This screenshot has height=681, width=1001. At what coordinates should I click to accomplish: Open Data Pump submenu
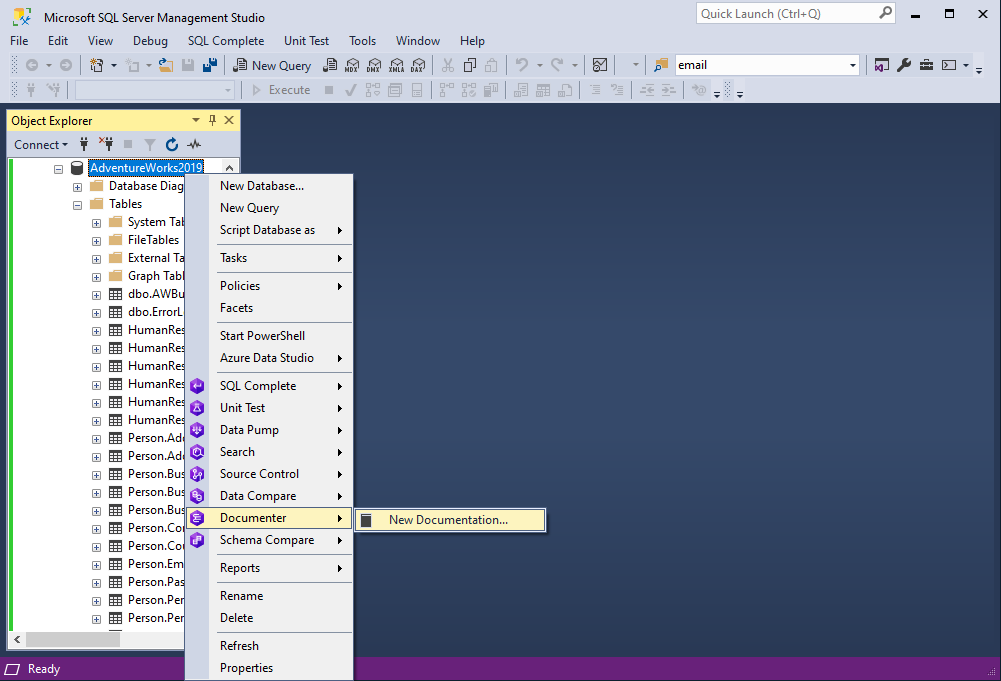(269, 430)
